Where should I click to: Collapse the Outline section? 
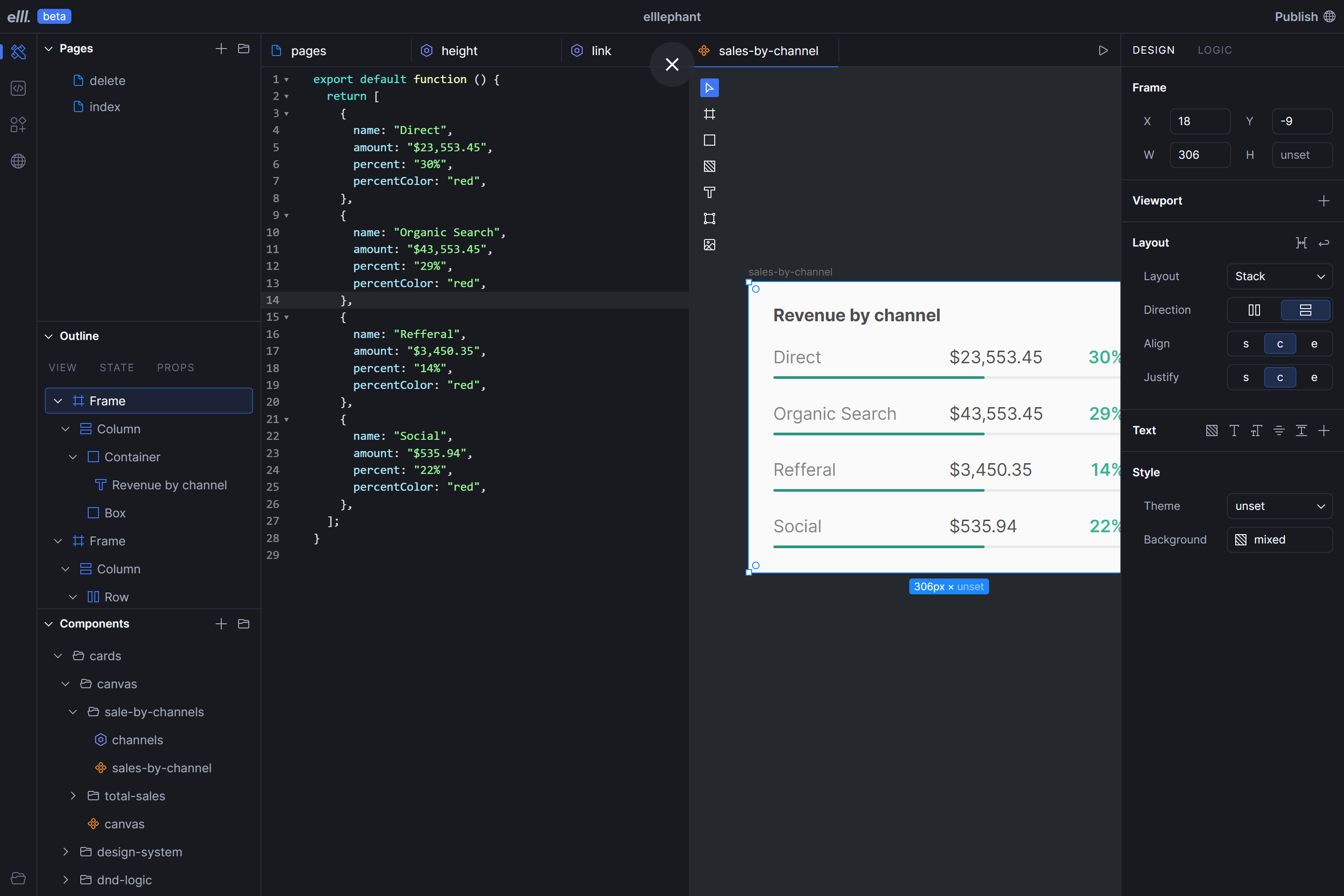click(49, 337)
